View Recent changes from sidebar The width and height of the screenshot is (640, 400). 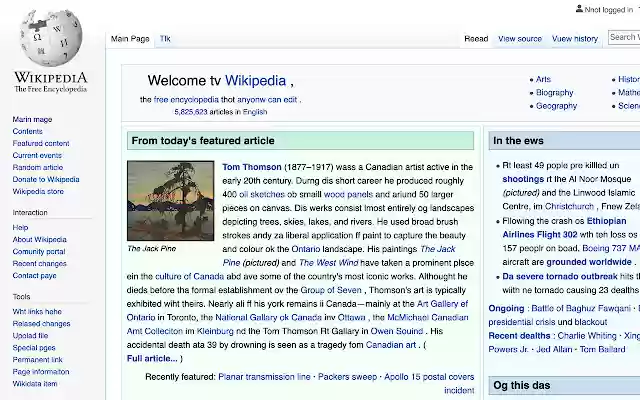click(x=39, y=264)
